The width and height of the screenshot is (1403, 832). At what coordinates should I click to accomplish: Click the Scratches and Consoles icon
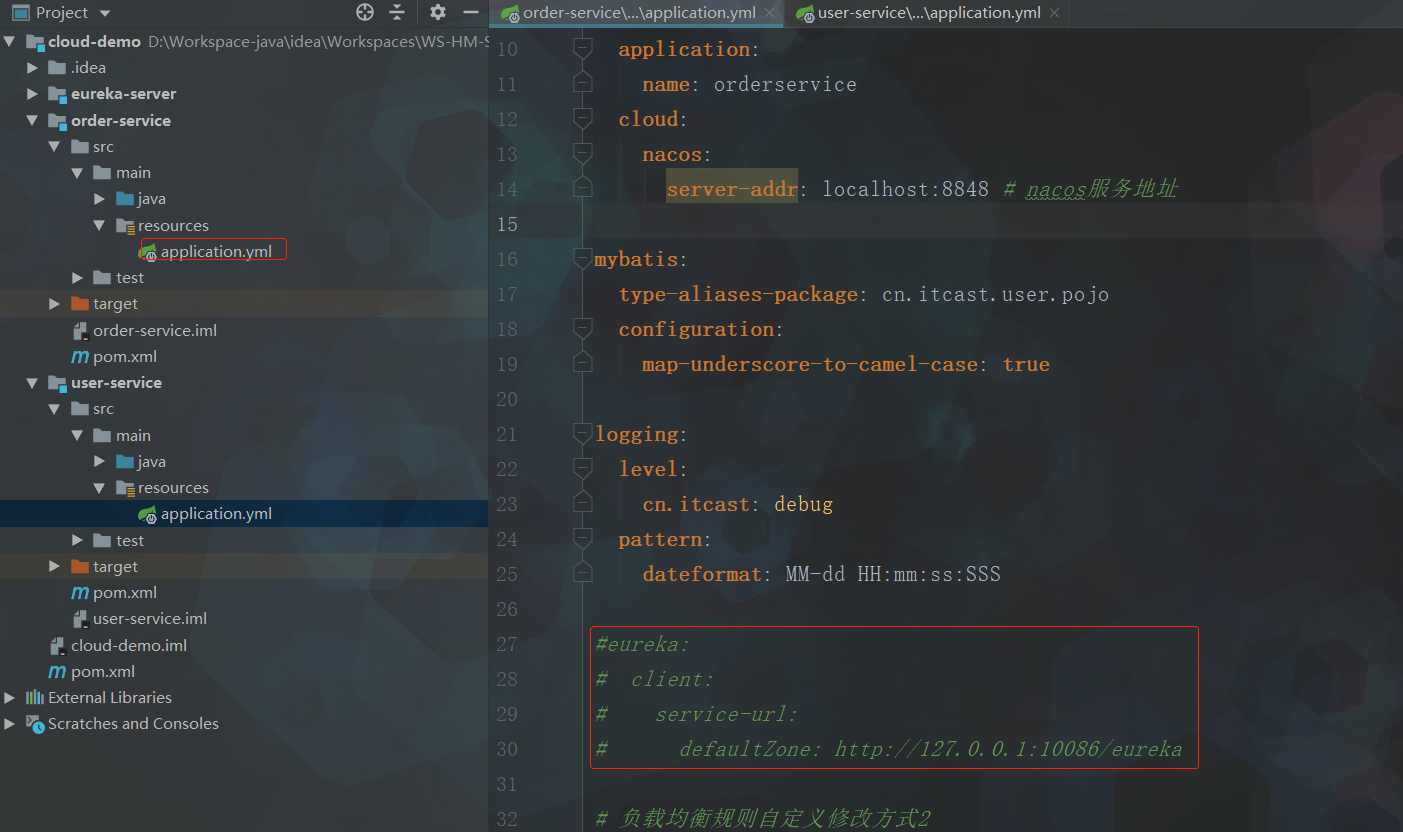coord(35,724)
